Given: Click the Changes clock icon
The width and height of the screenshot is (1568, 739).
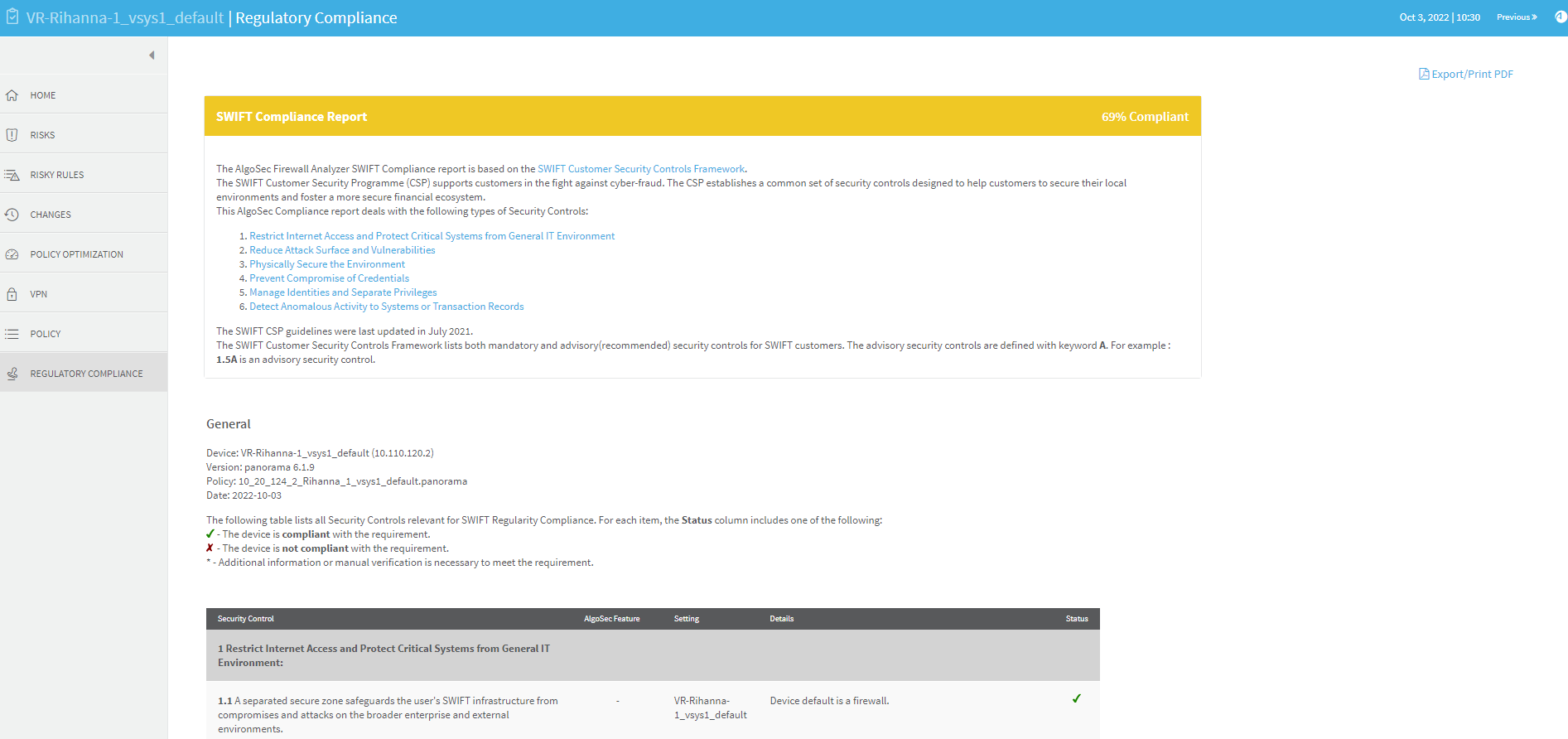Looking at the screenshot, I should pos(12,215).
